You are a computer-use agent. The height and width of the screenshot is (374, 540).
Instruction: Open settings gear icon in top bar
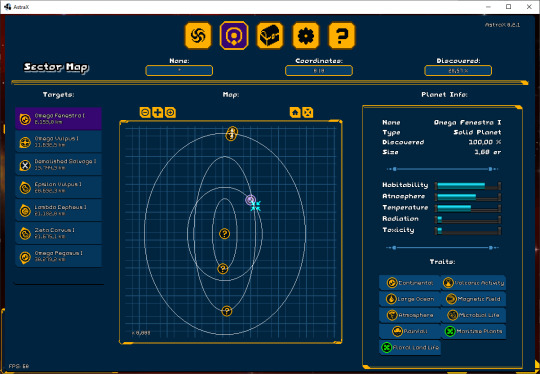306,35
